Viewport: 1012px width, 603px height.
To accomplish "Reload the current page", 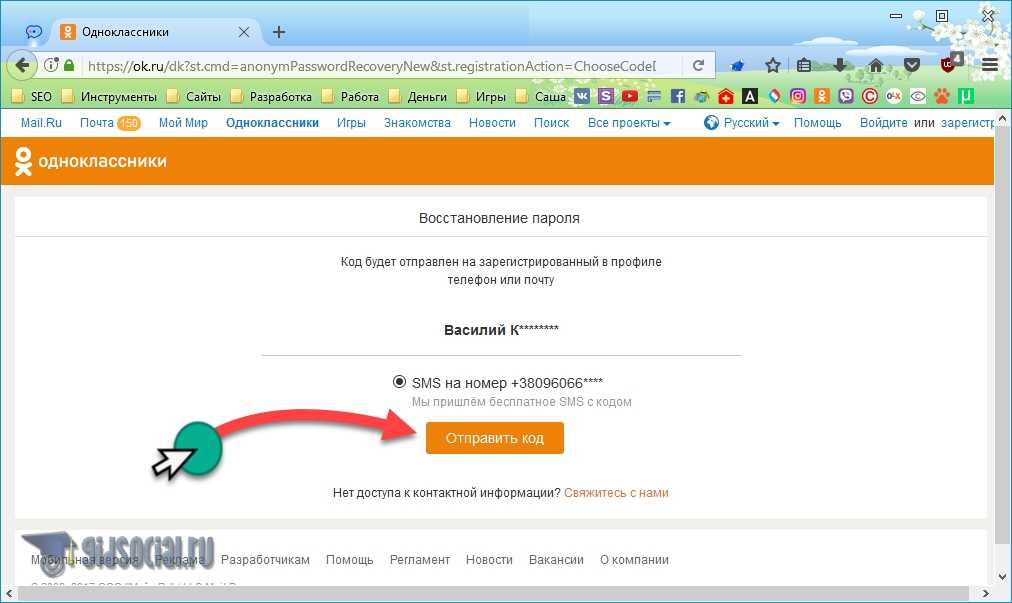I will point(699,66).
